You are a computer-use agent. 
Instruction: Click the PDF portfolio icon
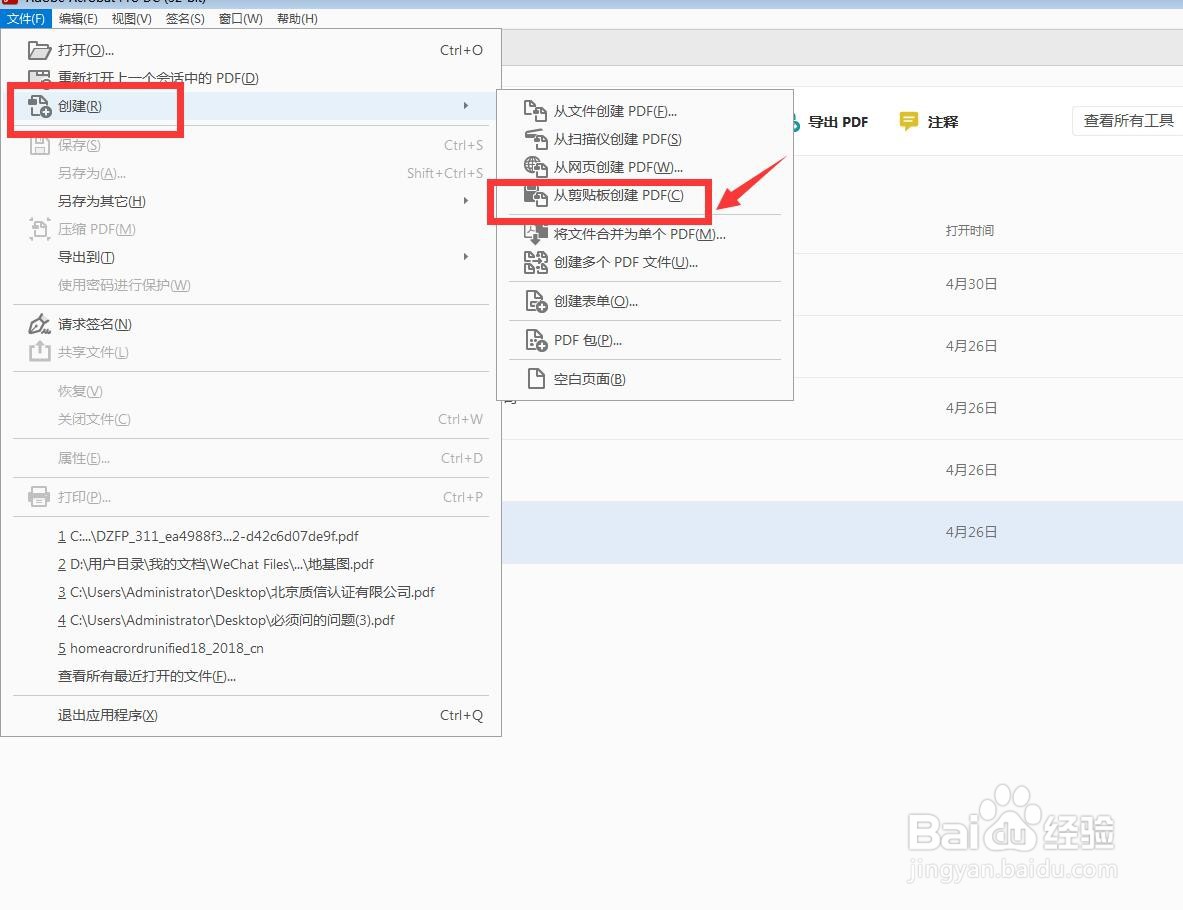click(x=535, y=340)
